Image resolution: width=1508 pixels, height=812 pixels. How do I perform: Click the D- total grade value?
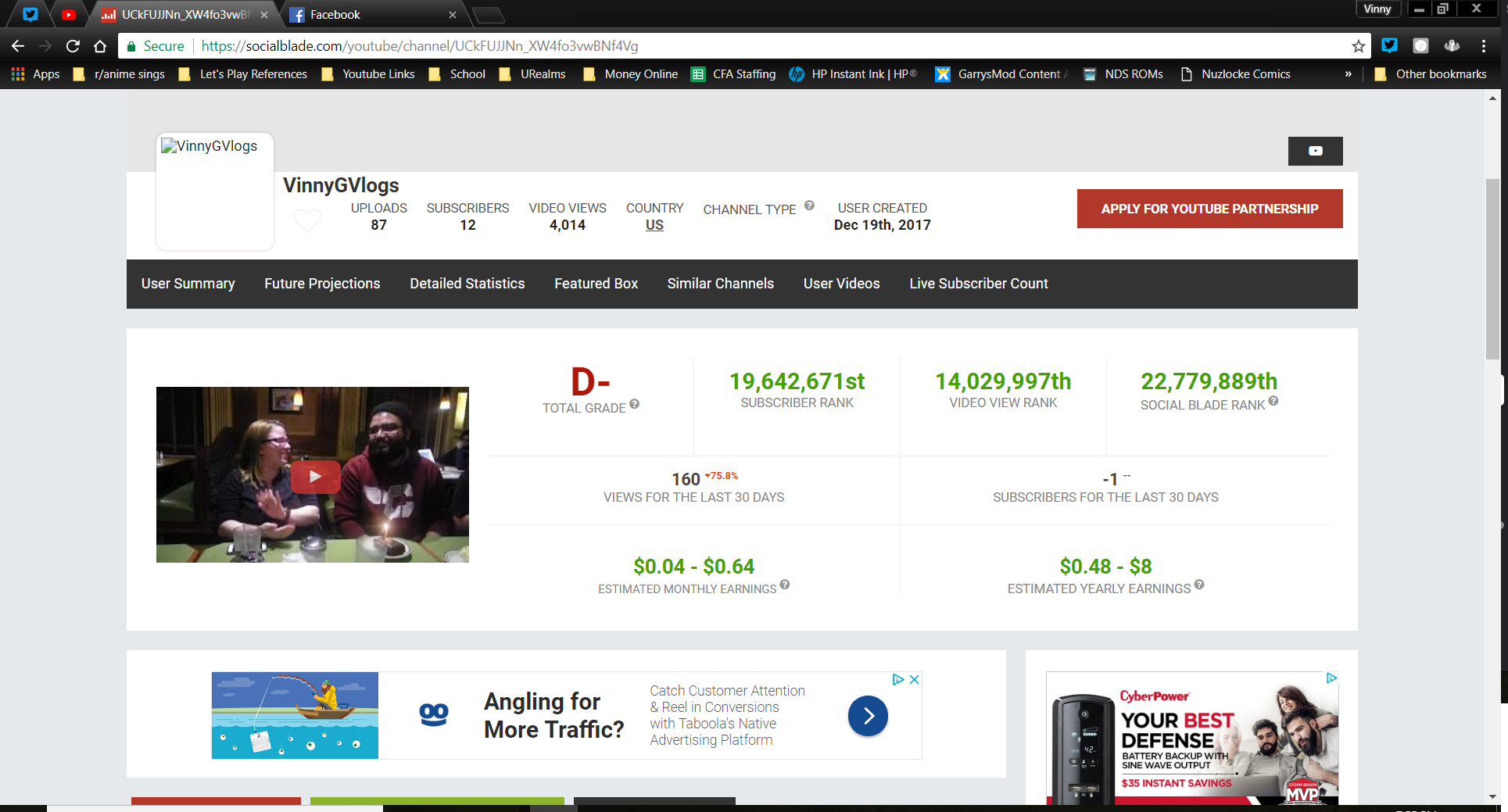(x=590, y=382)
